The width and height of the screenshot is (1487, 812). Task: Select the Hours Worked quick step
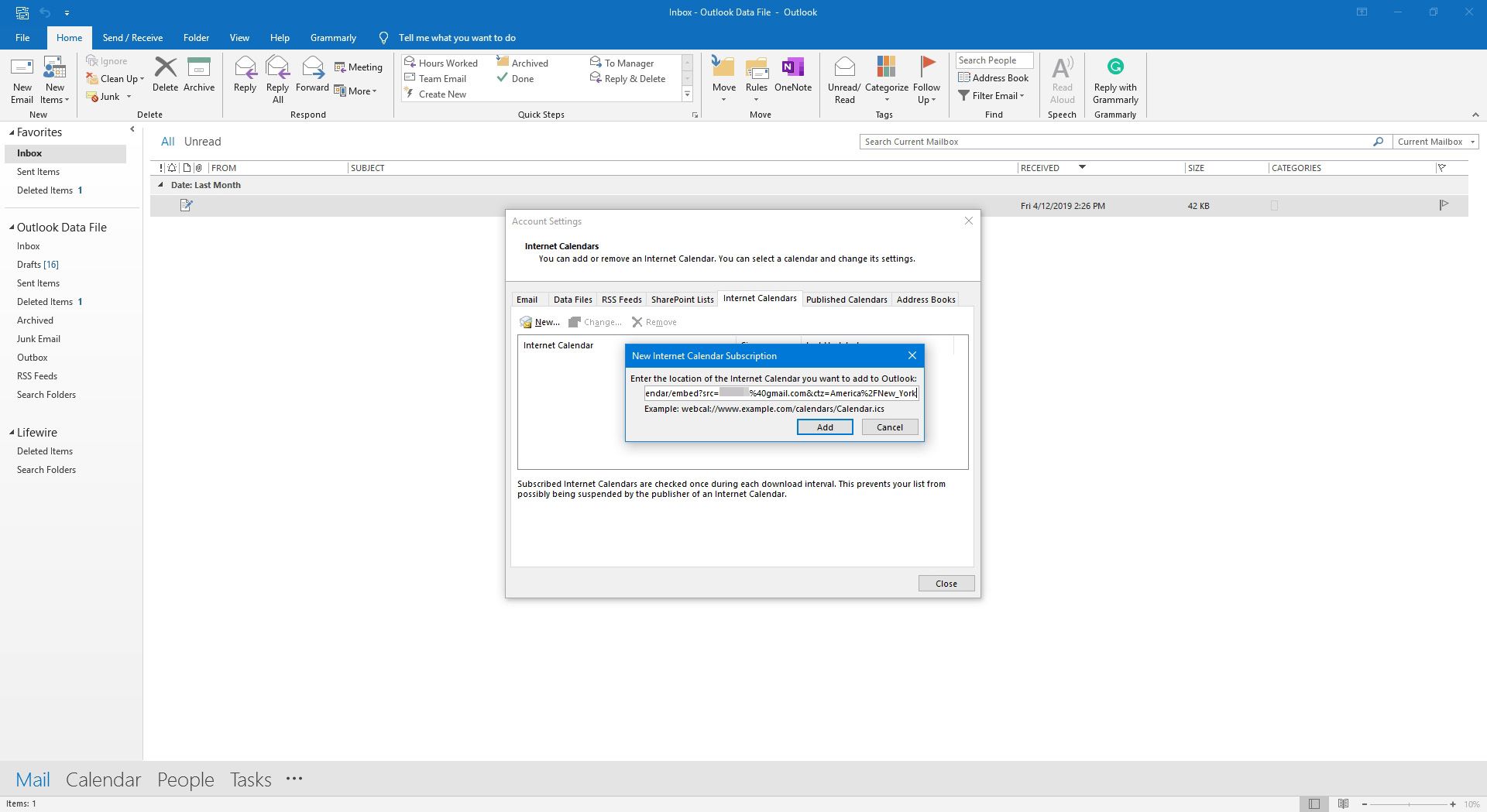[x=441, y=63]
